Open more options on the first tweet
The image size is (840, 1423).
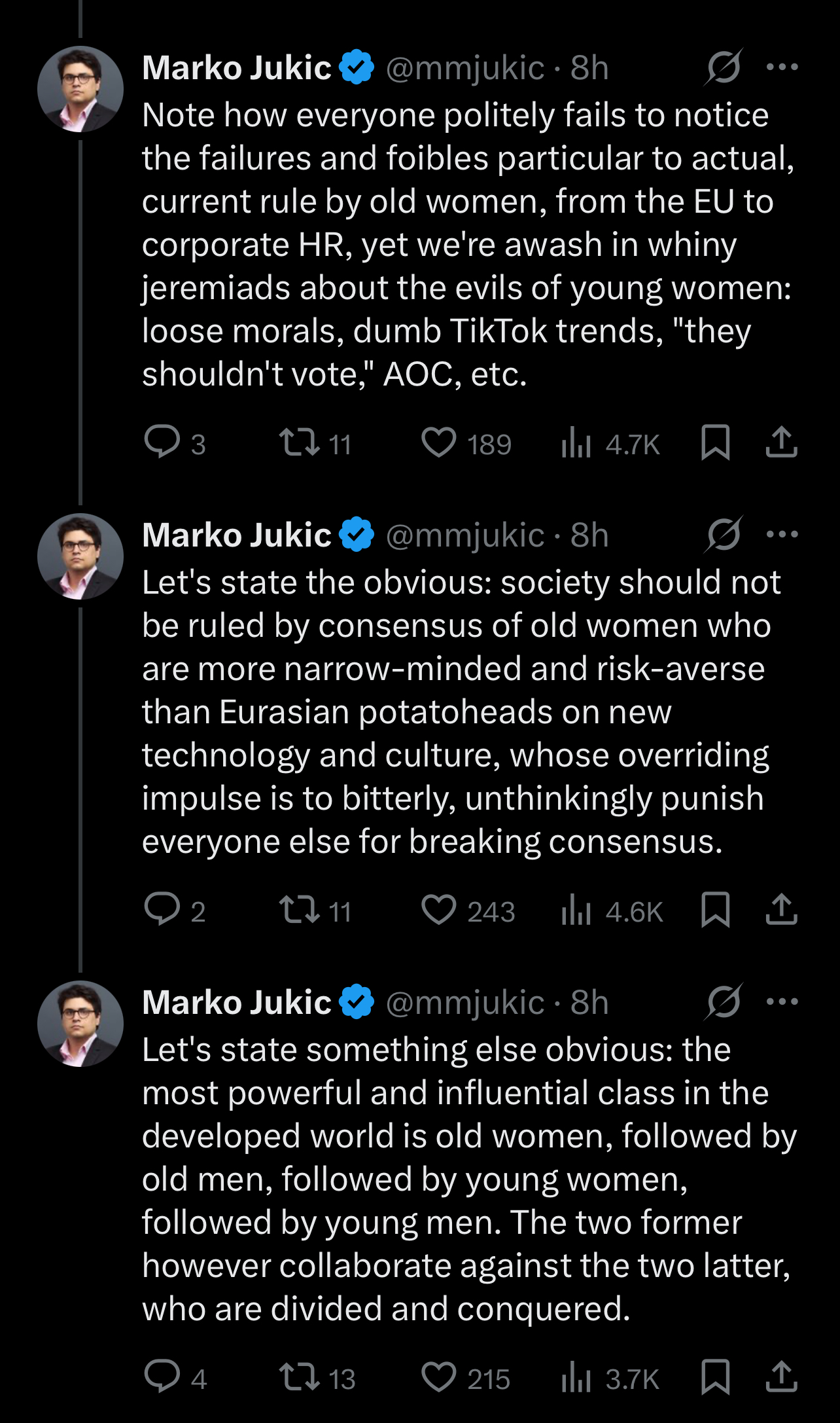coord(782,67)
